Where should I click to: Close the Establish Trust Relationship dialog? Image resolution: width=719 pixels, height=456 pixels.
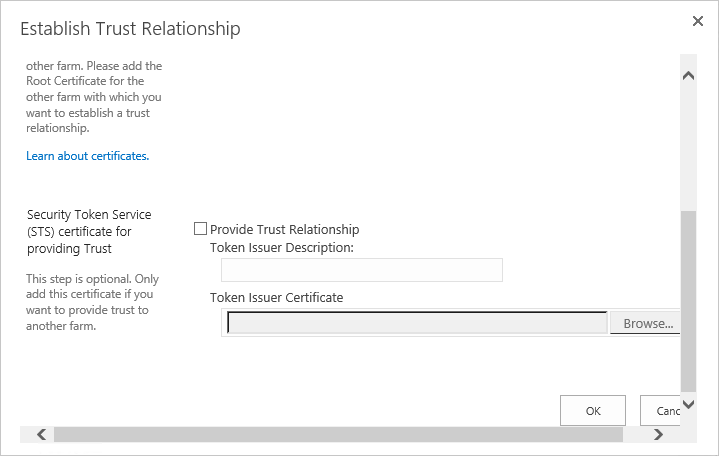(697, 21)
